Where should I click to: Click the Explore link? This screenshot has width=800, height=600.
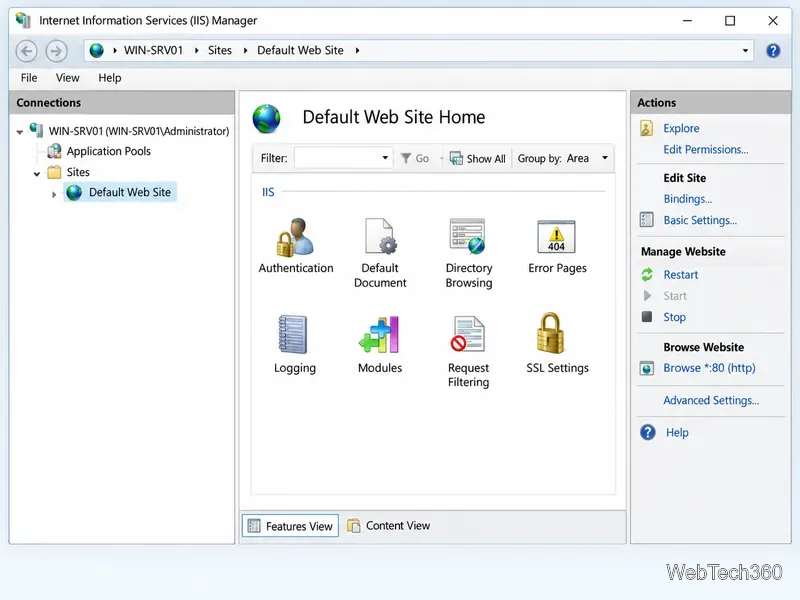click(x=681, y=128)
